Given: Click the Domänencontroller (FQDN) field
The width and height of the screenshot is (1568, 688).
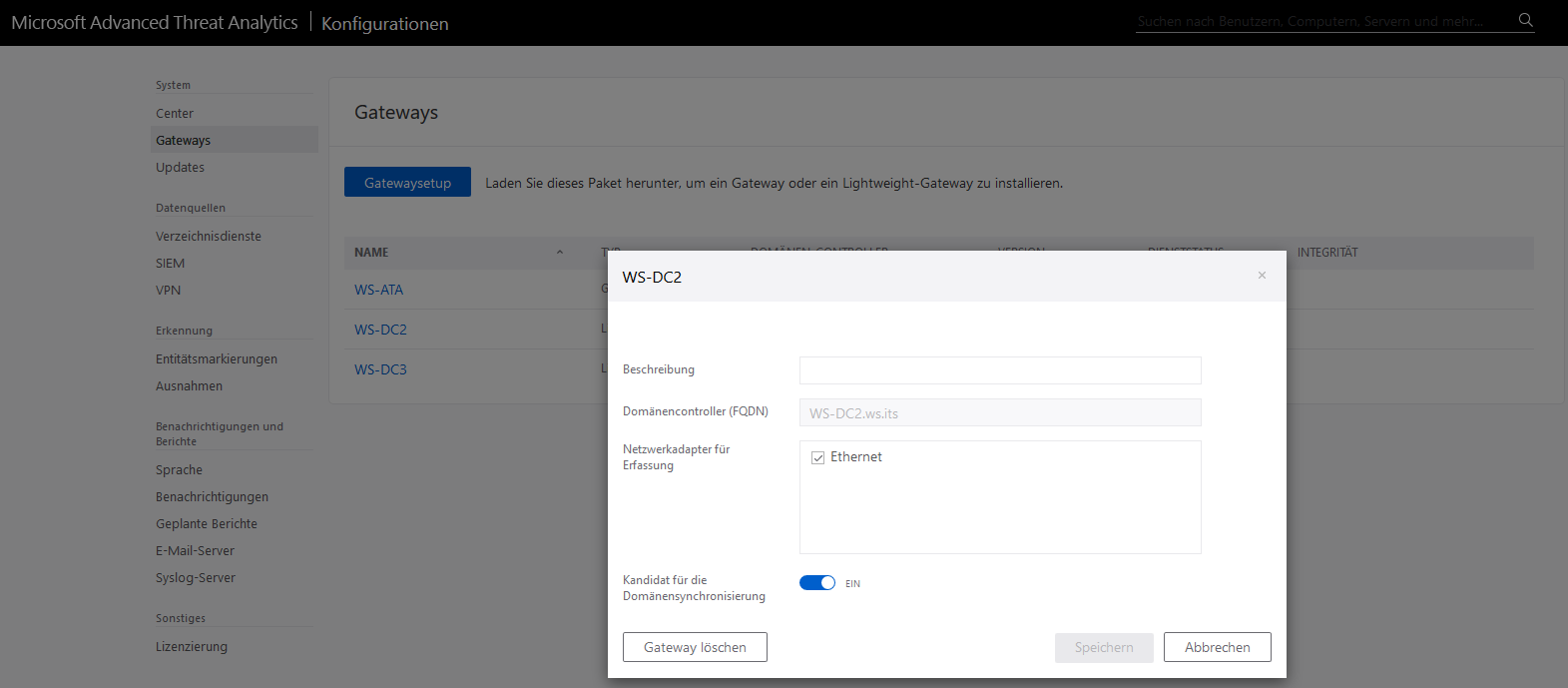Looking at the screenshot, I should tap(1000, 412).
